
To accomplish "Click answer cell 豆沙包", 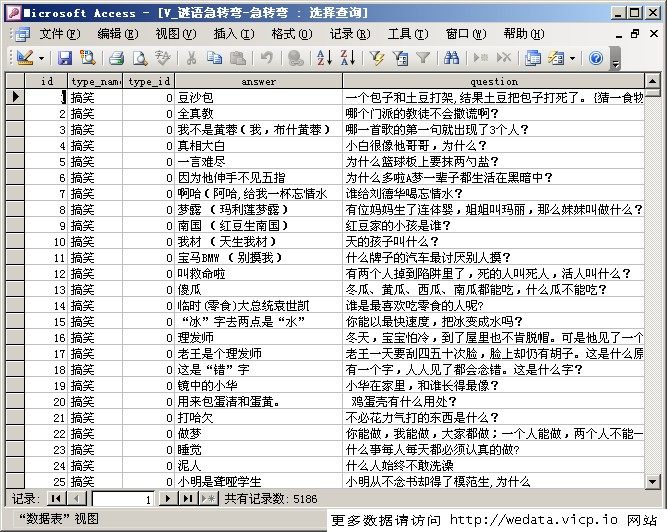I will point(259,97).
